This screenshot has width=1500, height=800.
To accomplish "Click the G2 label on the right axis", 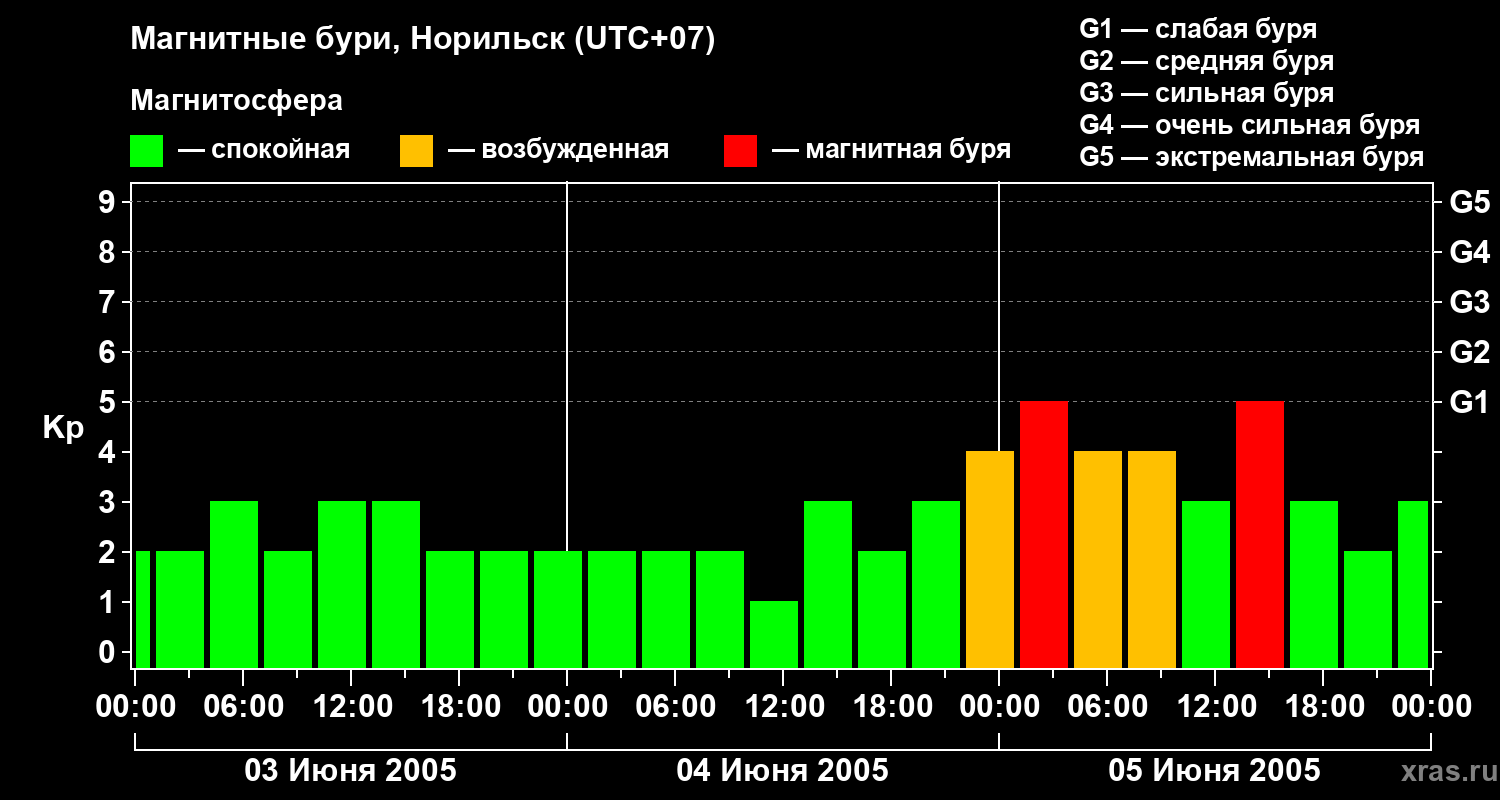I will [x=1469, y=352].
